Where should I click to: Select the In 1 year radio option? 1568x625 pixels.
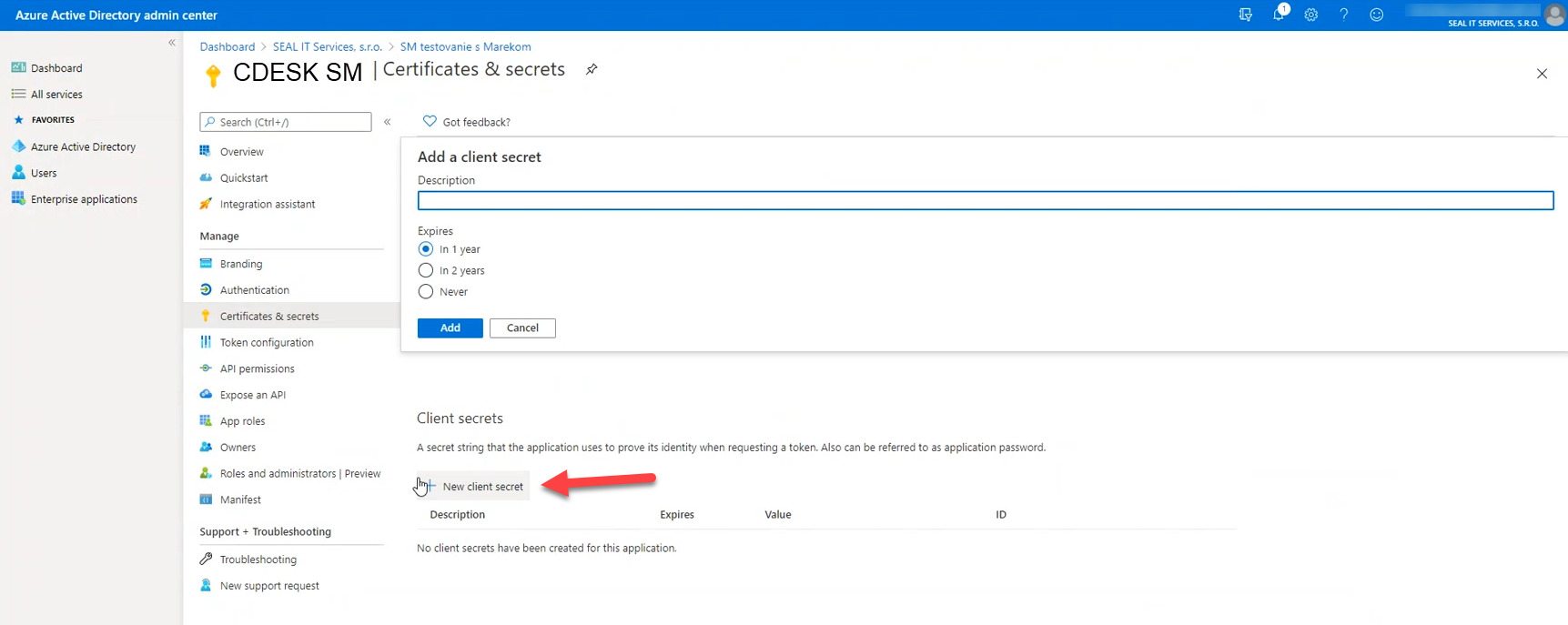point(426,249)
